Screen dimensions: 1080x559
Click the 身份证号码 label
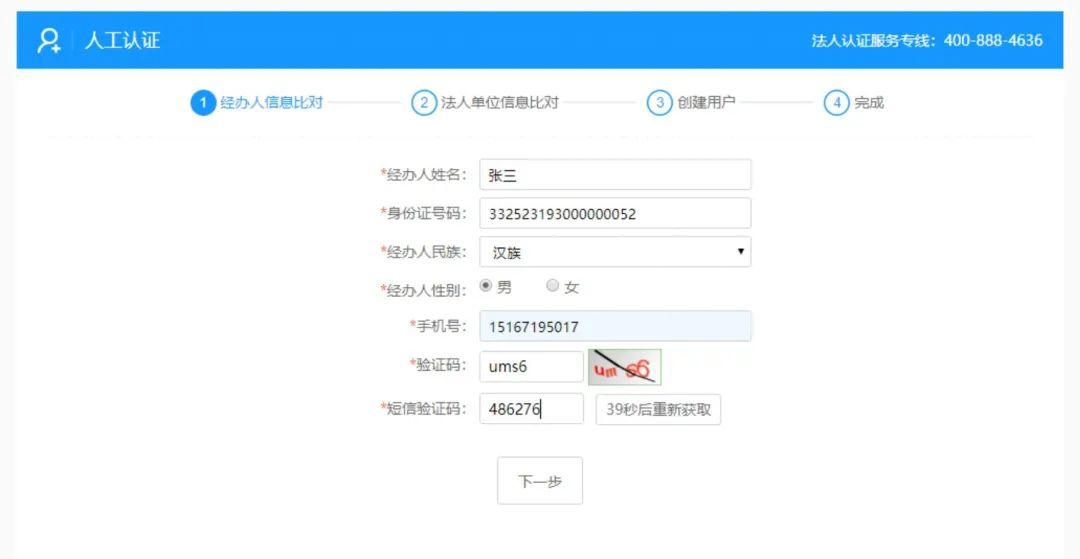(x=424, y=213)
